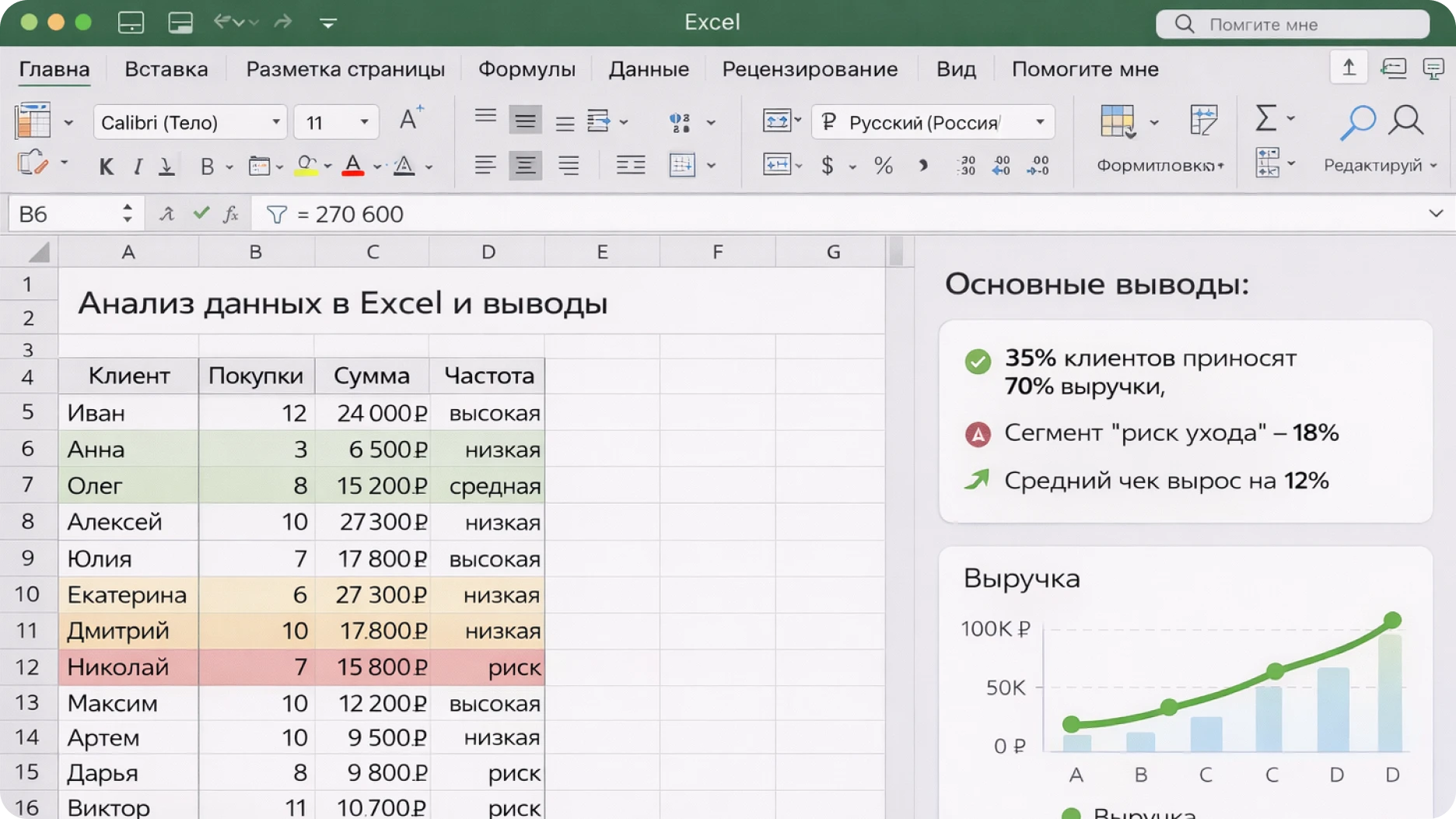Toggle center horizontal text alignment
Image resolution: width=1456 pixels, height=819 pixels.
pyautogui.click(x=526, y=166)
